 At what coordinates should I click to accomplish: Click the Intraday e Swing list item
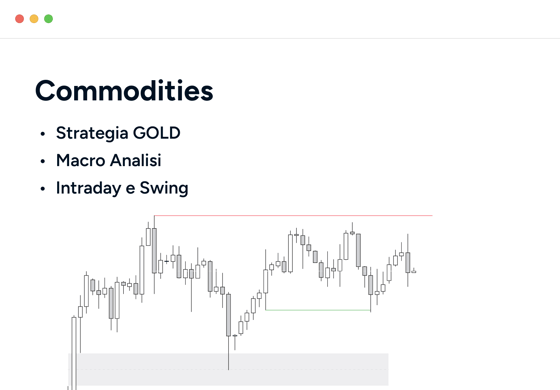point(122,188)
